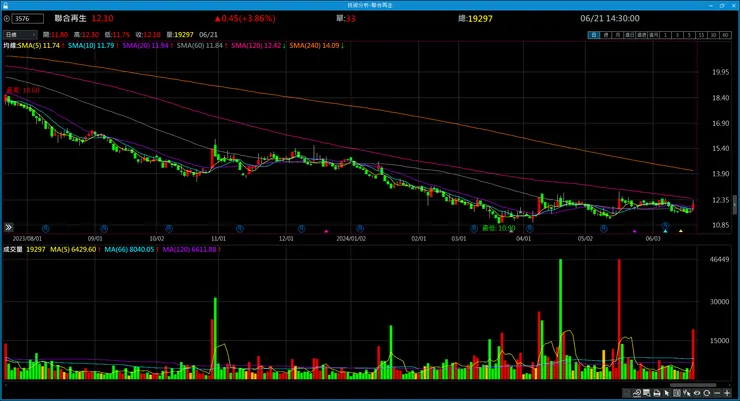Click the magnifier window zoom icon in bottom toolbar

tap(647, 393)
